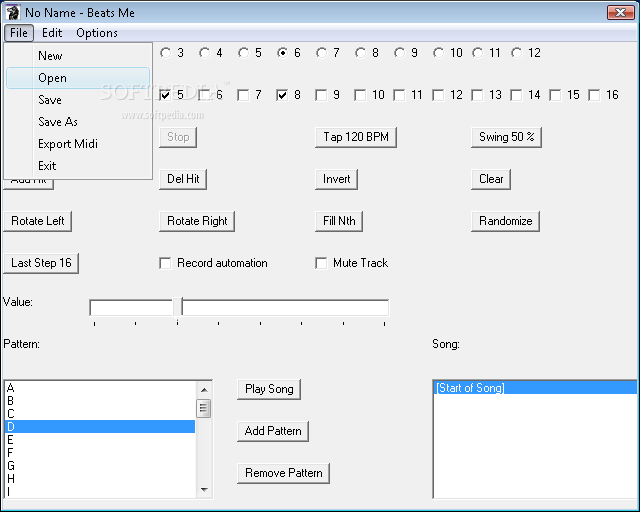Select pattern A in the list
This screenshot has height=512, width=640.
[x=100, y=388]
